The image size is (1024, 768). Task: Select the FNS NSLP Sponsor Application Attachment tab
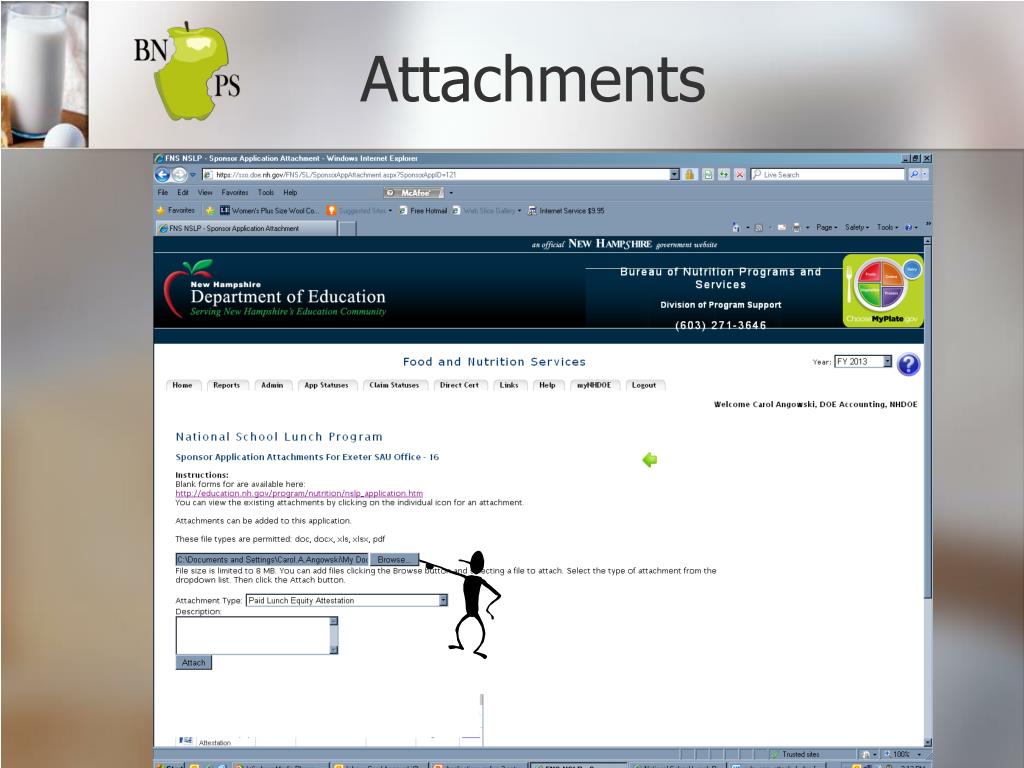pos(246,228)
